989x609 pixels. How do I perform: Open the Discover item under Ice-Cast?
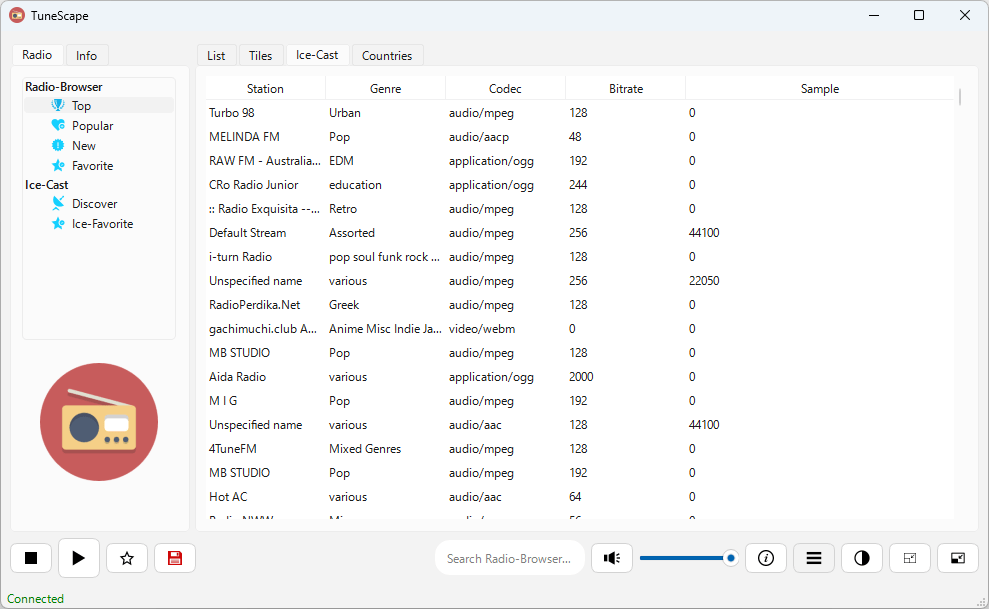(x=94, y=204)
